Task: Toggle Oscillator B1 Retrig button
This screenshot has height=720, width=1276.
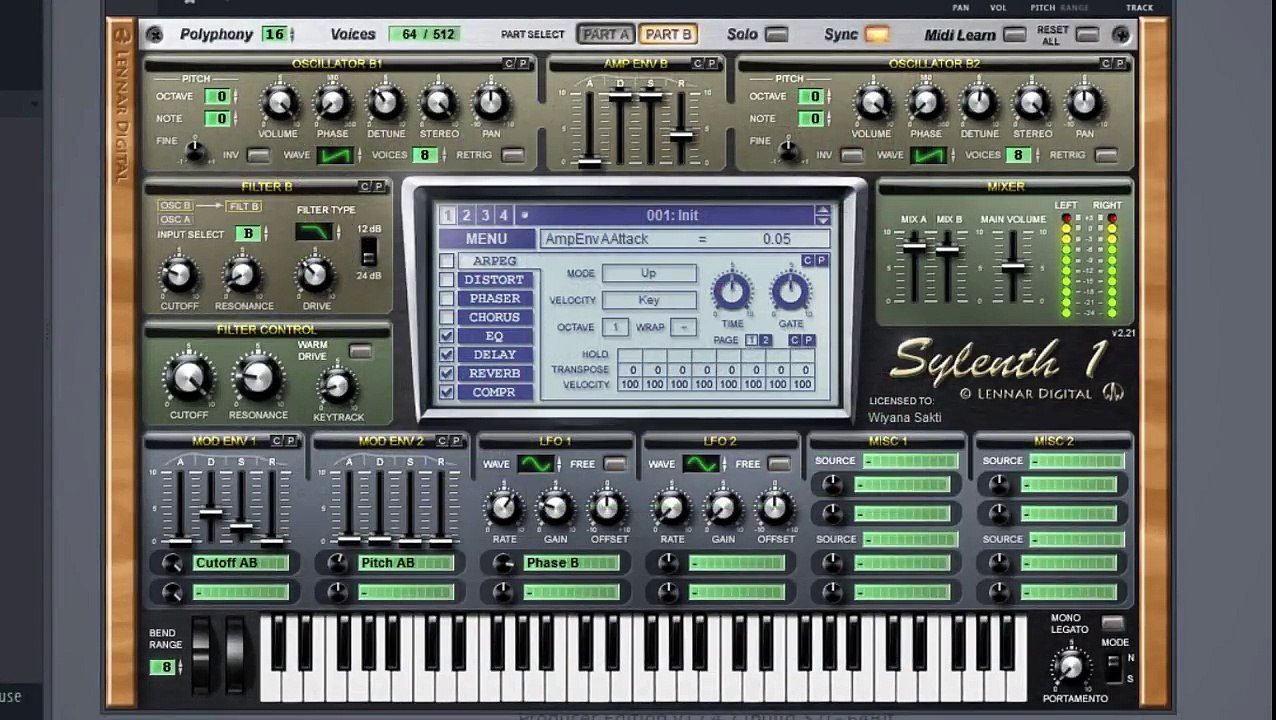Action: tap(513, 155)
